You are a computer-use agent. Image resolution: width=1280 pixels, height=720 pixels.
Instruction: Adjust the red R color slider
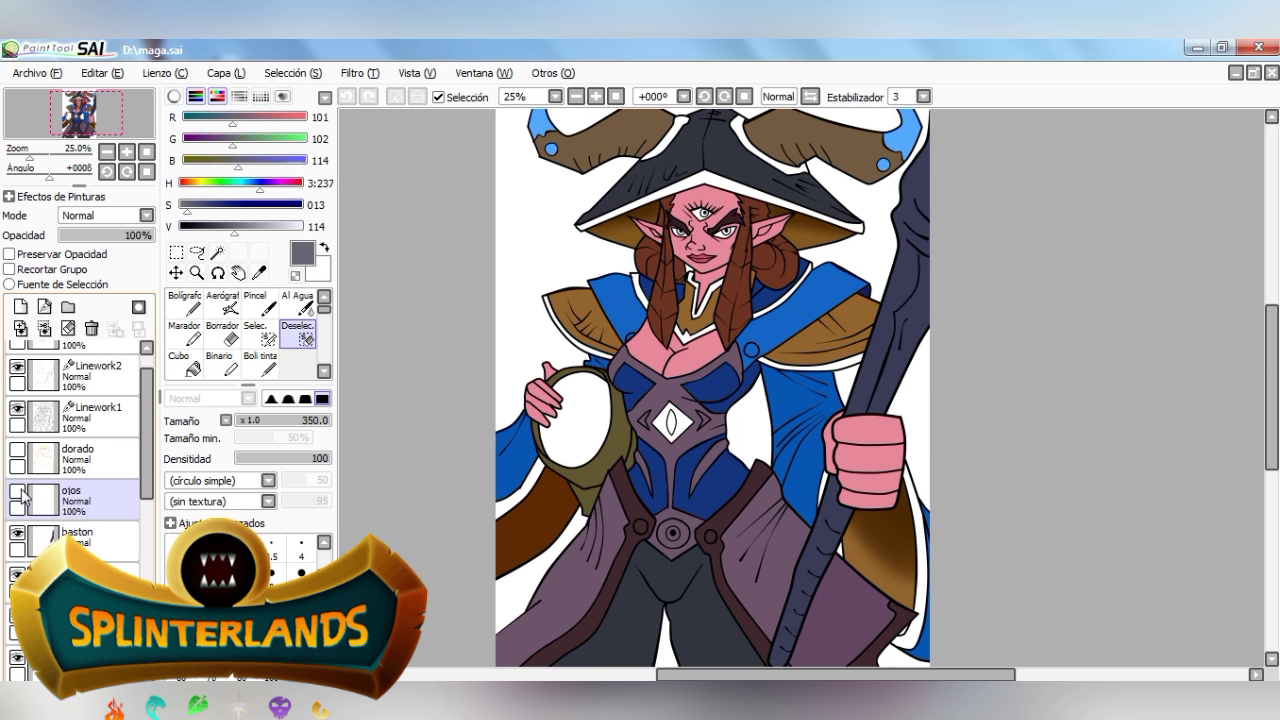click(x=244, y=117)
